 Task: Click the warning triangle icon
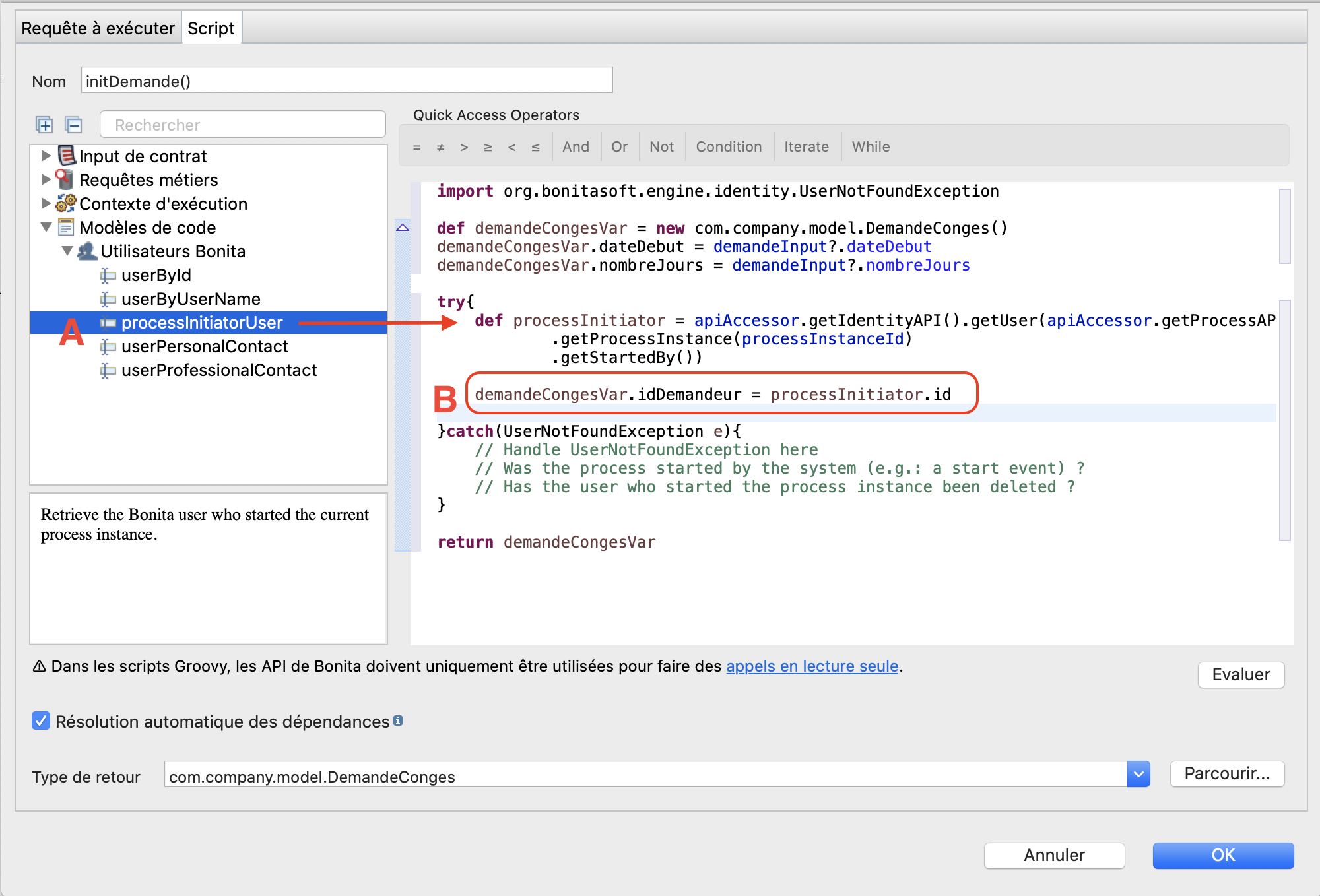[39, 666]
